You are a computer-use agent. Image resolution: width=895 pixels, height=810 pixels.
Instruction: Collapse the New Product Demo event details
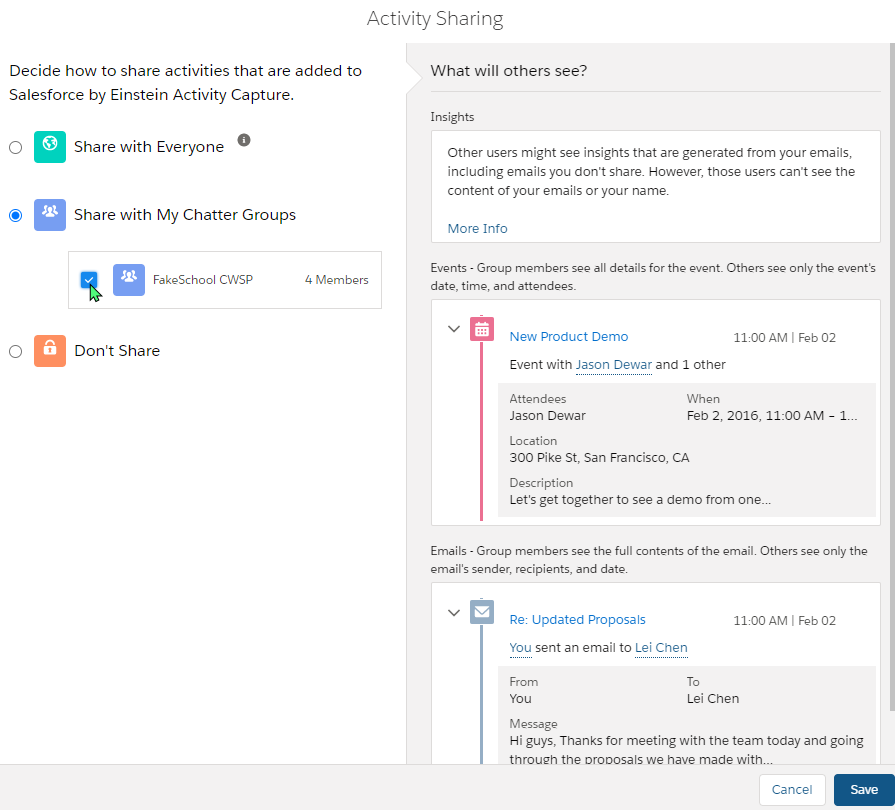454,329
